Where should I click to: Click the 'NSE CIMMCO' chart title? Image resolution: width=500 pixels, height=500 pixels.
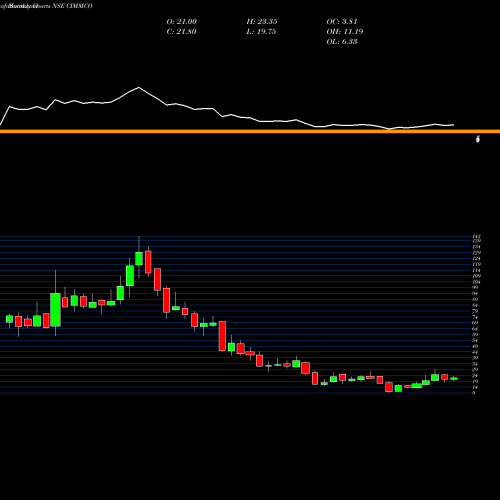tap(72, 6)
